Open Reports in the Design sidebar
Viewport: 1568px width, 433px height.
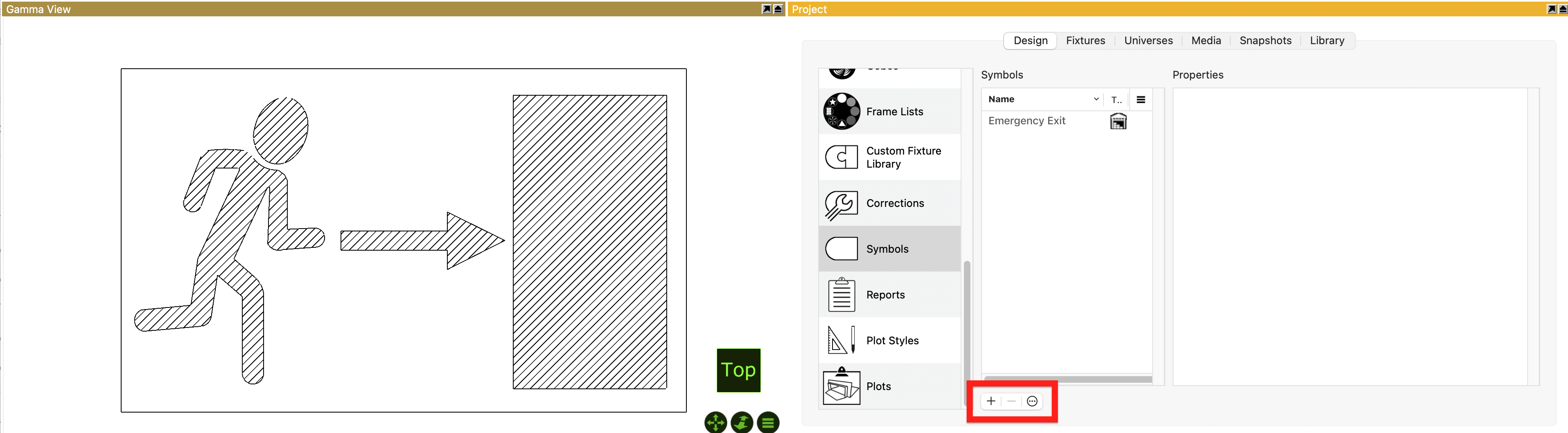coord(885,295)
